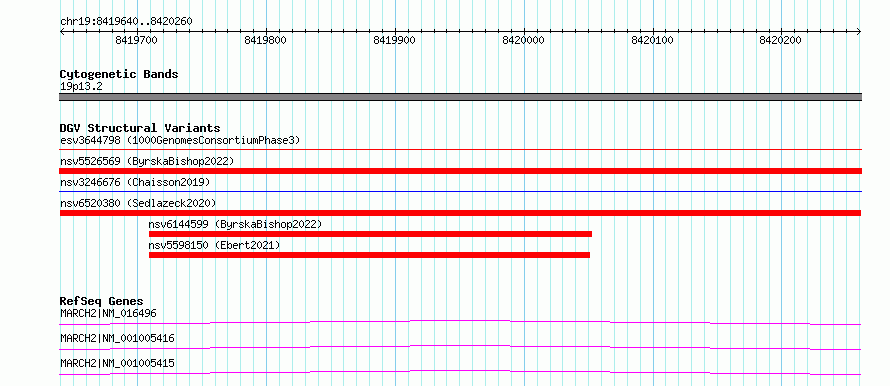Click the red nsv6144599 variant bar

pos(370,234)
